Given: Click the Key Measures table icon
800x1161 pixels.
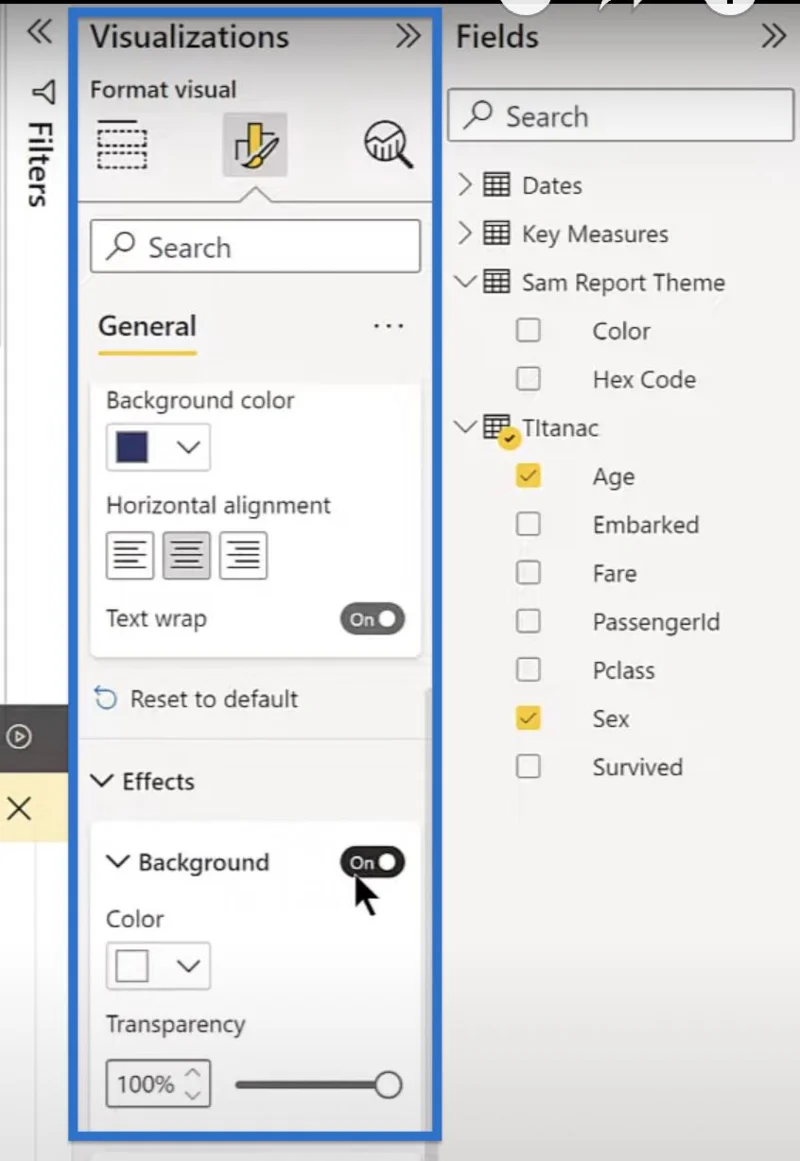Looking at the screenshot, I should (496, 233).
